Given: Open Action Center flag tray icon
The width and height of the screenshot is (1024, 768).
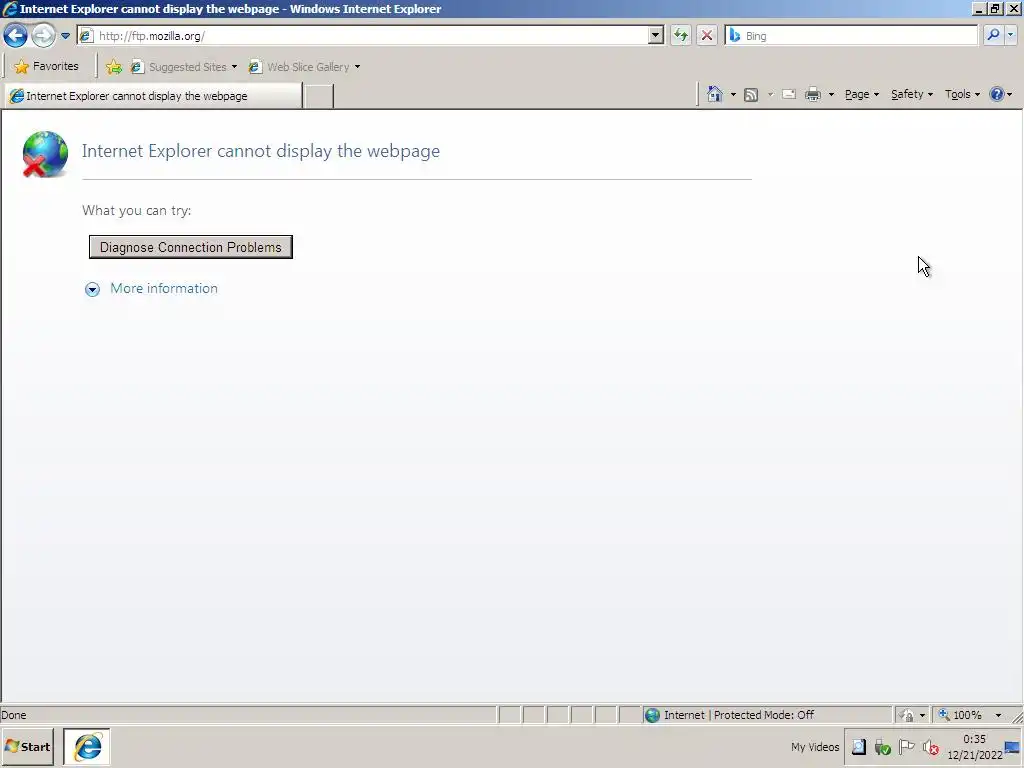Looking at the screenshot, I should click(x=906, y=746).
